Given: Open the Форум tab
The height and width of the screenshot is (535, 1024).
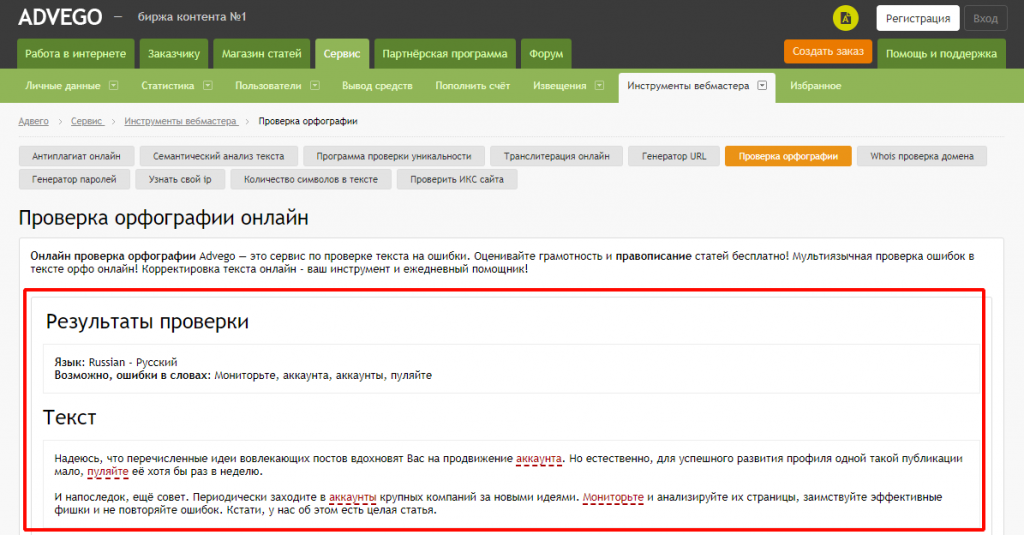Looking at the screenshot, I should [546, 53].
